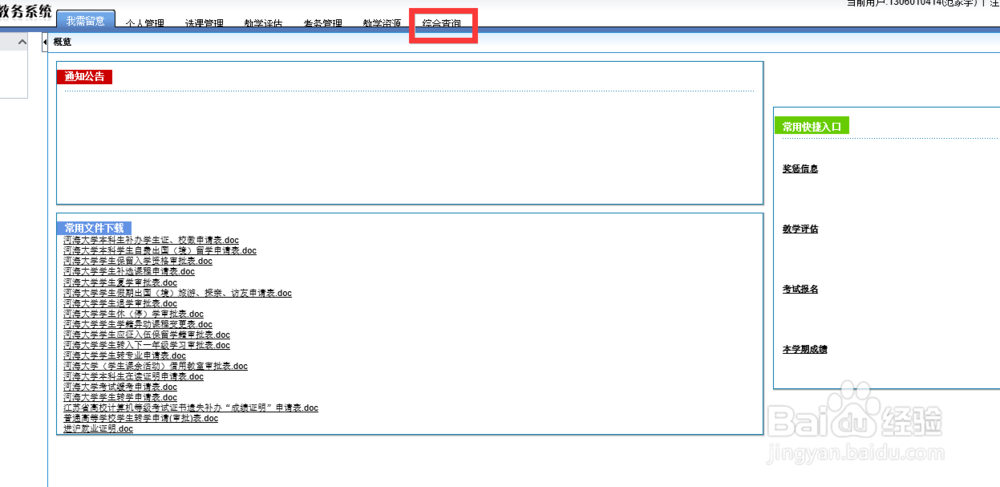This screenshot has height=487, width=1000.
Task: Click the 概览 breadcrumb label
Action: 62,42
